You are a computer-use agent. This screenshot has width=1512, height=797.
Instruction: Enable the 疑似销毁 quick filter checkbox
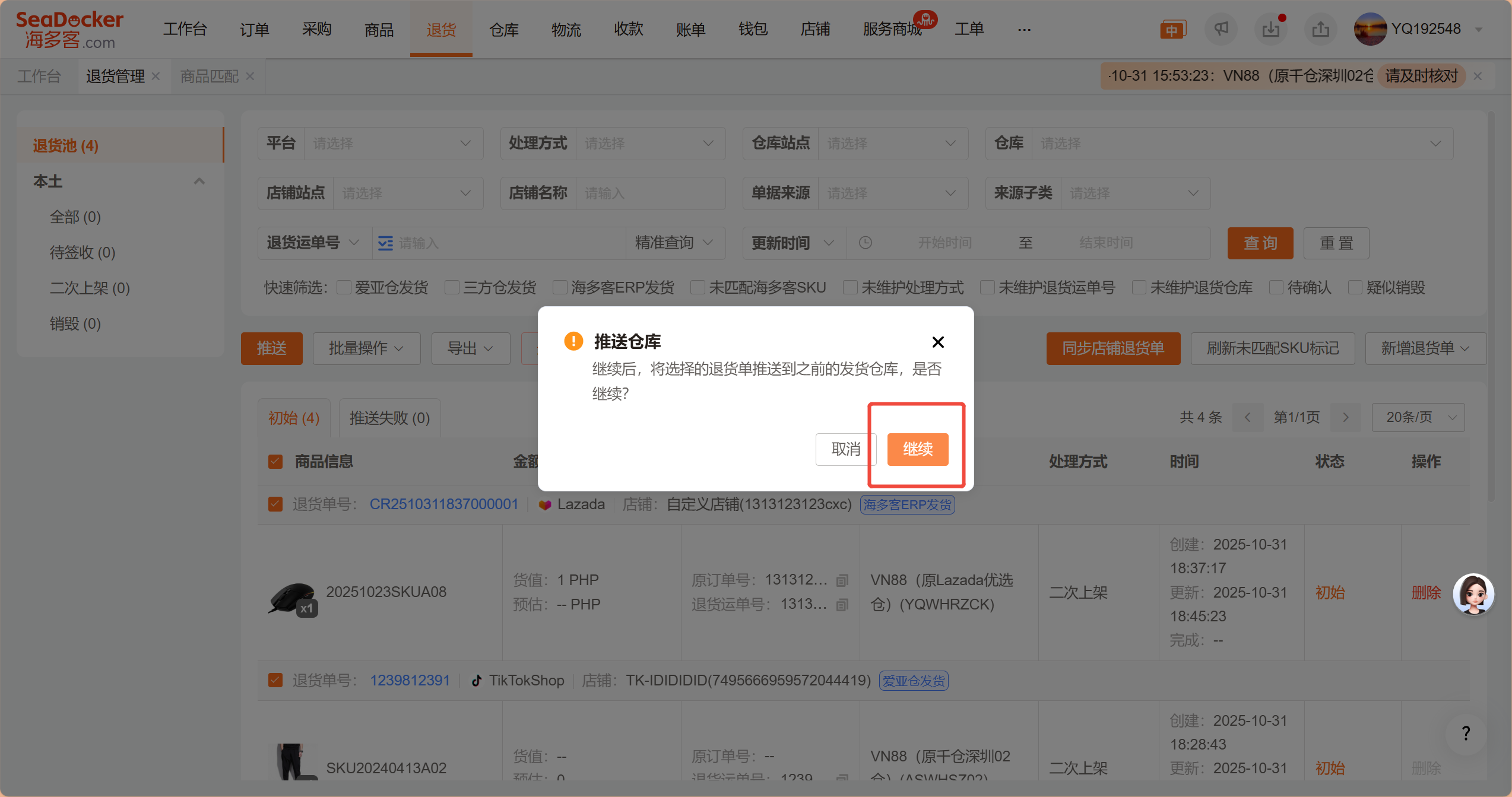click(x=1355, y=288)
